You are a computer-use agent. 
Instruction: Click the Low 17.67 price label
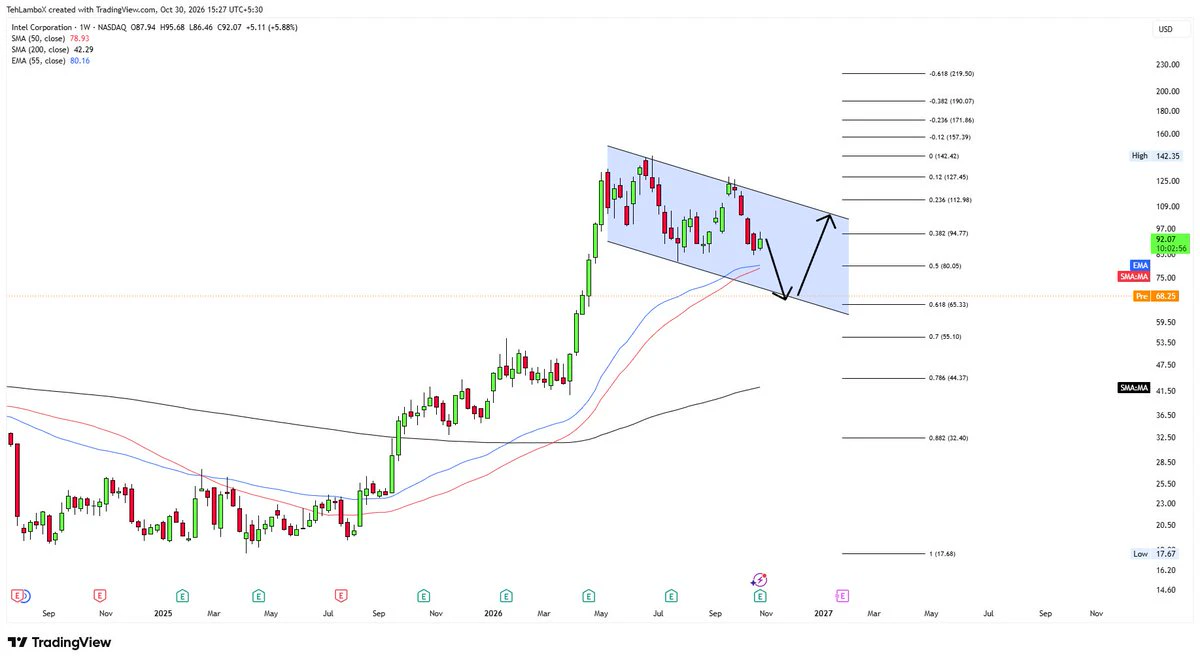(1157, 553)
